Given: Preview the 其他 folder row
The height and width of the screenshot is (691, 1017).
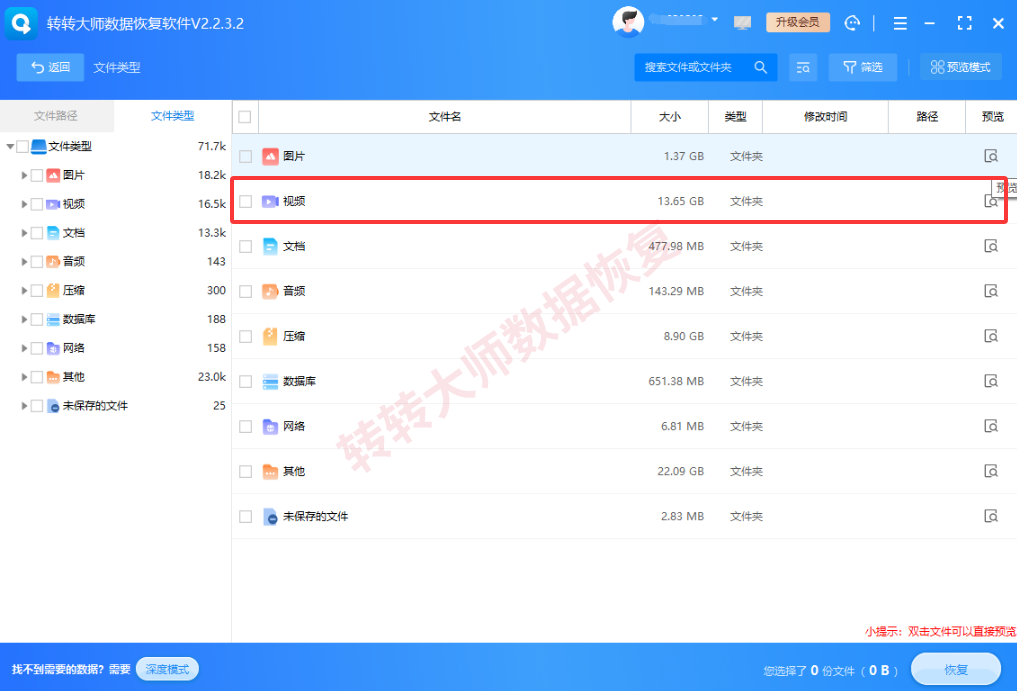Looking at the screenshot, I should pyautogui.click(x=991, y=471).
